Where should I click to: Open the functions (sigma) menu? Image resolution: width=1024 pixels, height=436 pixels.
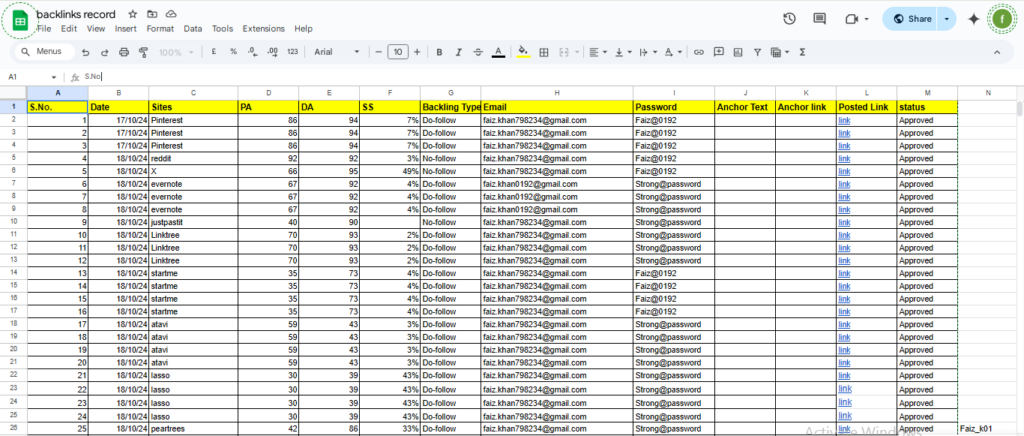click(x=802, y=52)
